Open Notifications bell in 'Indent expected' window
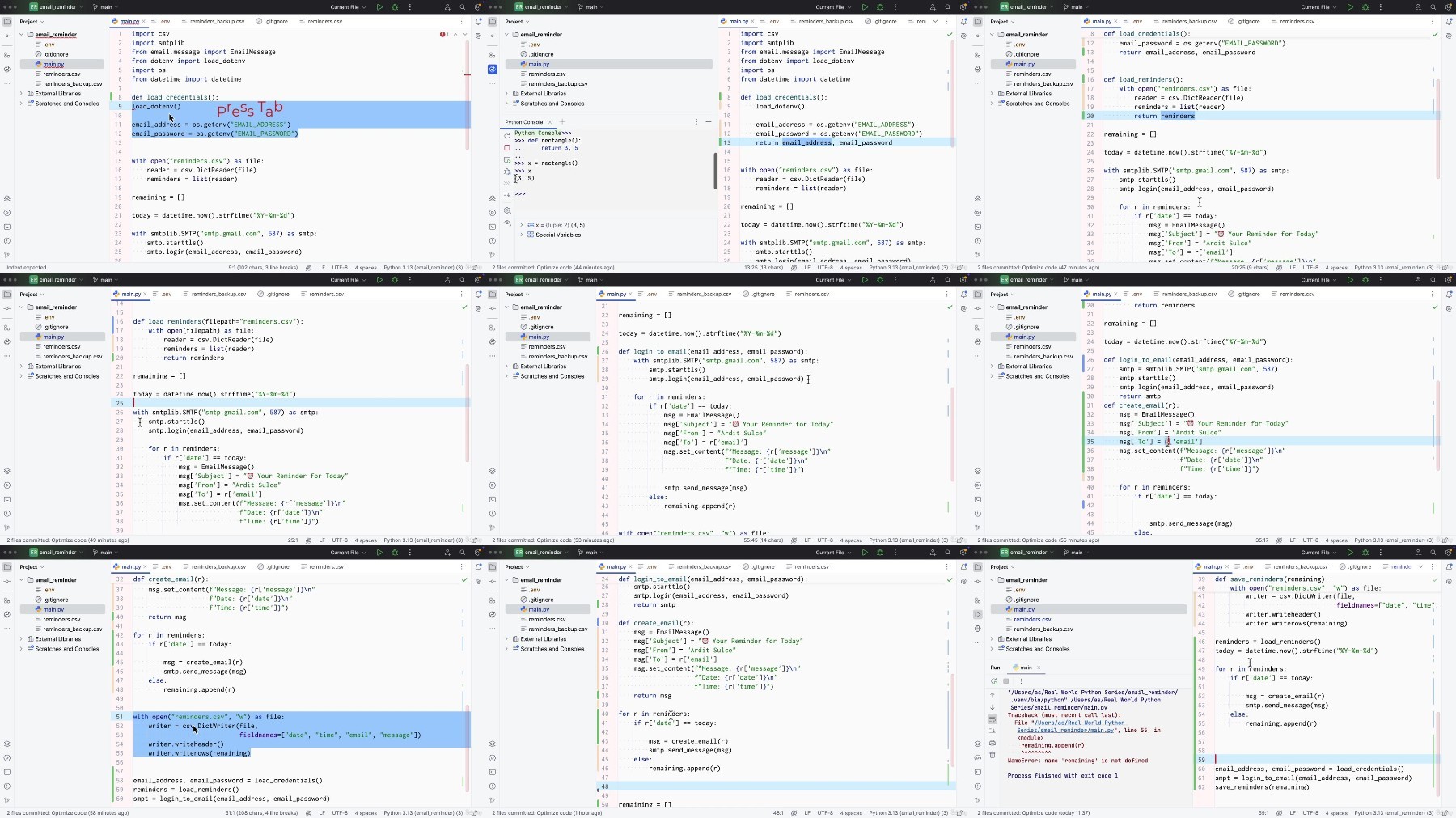1456x818 pixels. click(479, 22)
